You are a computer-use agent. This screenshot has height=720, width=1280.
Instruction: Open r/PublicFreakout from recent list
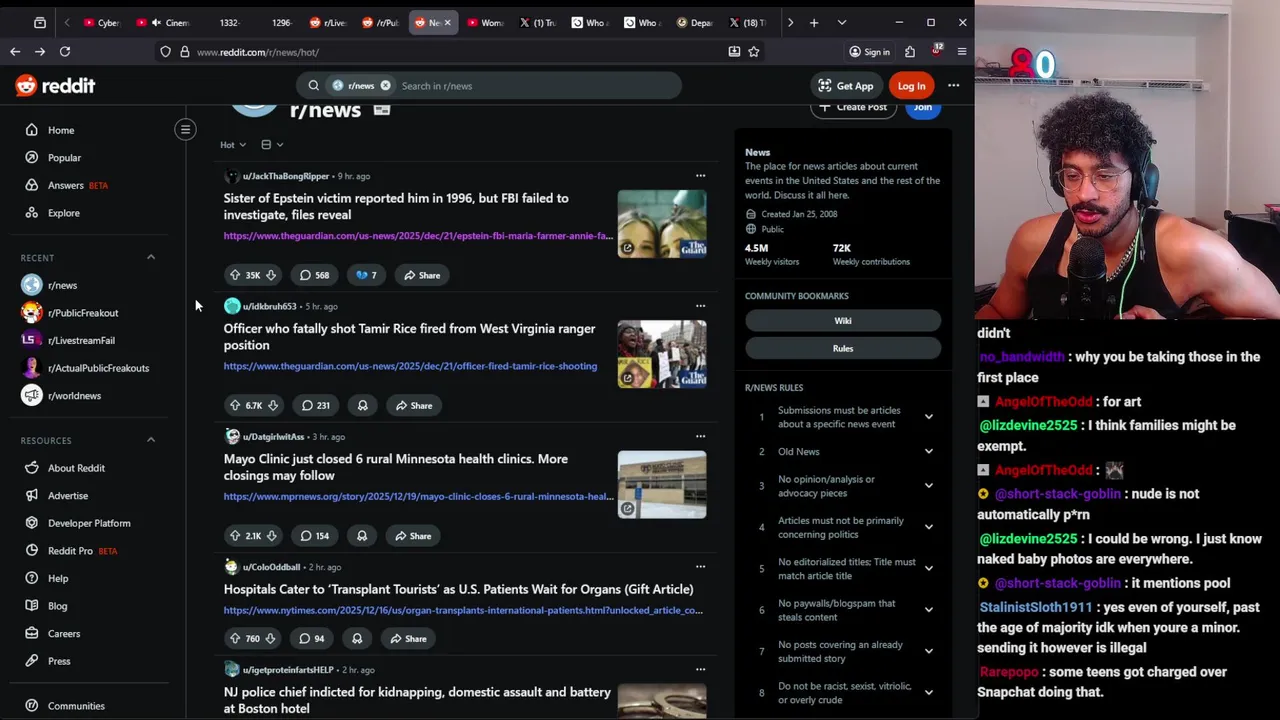[x=83, y=313]
